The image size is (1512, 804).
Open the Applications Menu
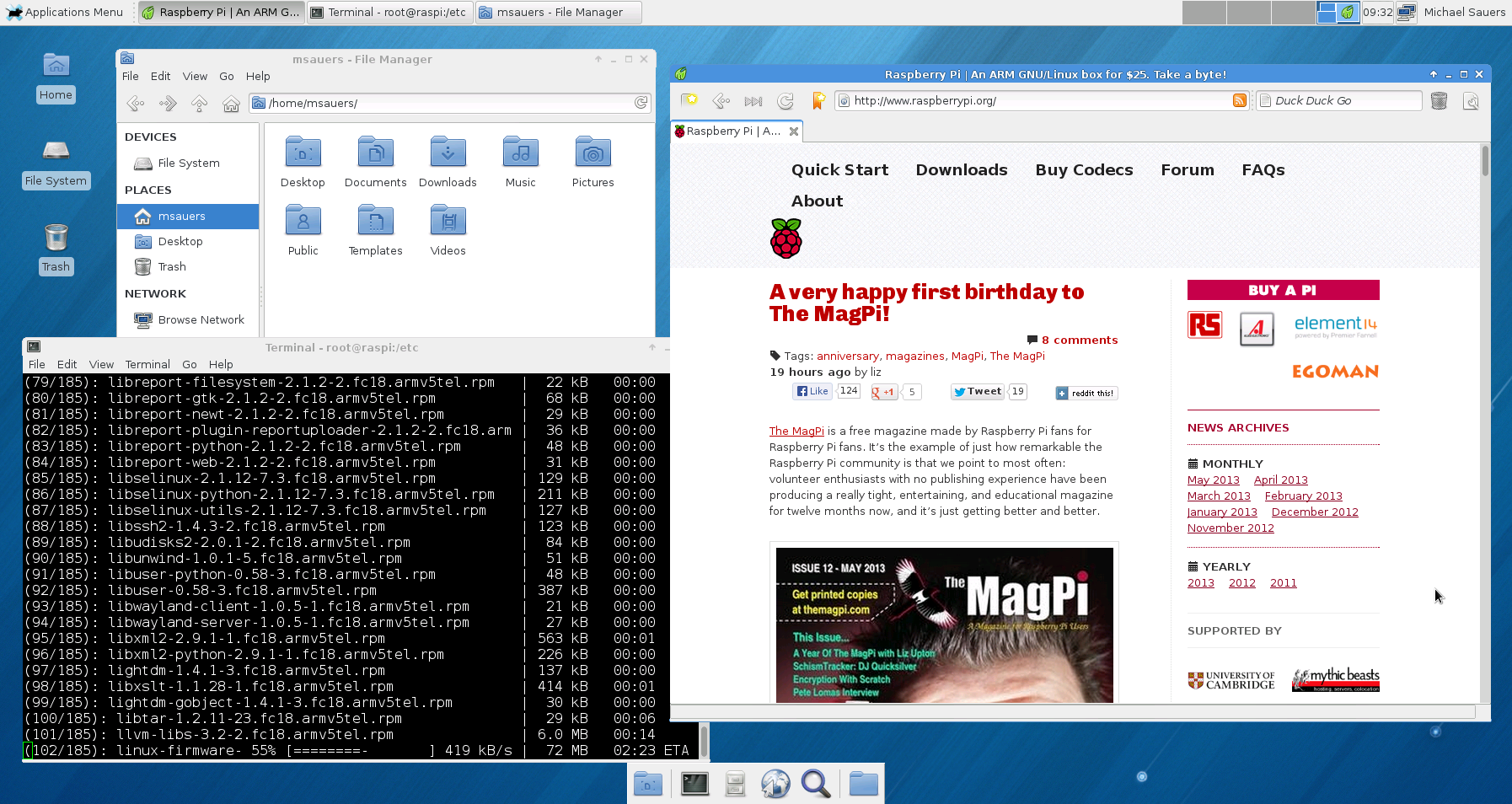tap(64, 13)
